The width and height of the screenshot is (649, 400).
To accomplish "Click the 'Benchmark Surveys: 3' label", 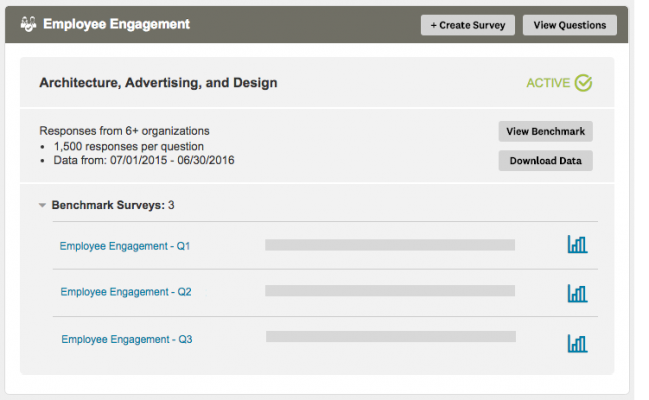I will click(x=113, y=205).
